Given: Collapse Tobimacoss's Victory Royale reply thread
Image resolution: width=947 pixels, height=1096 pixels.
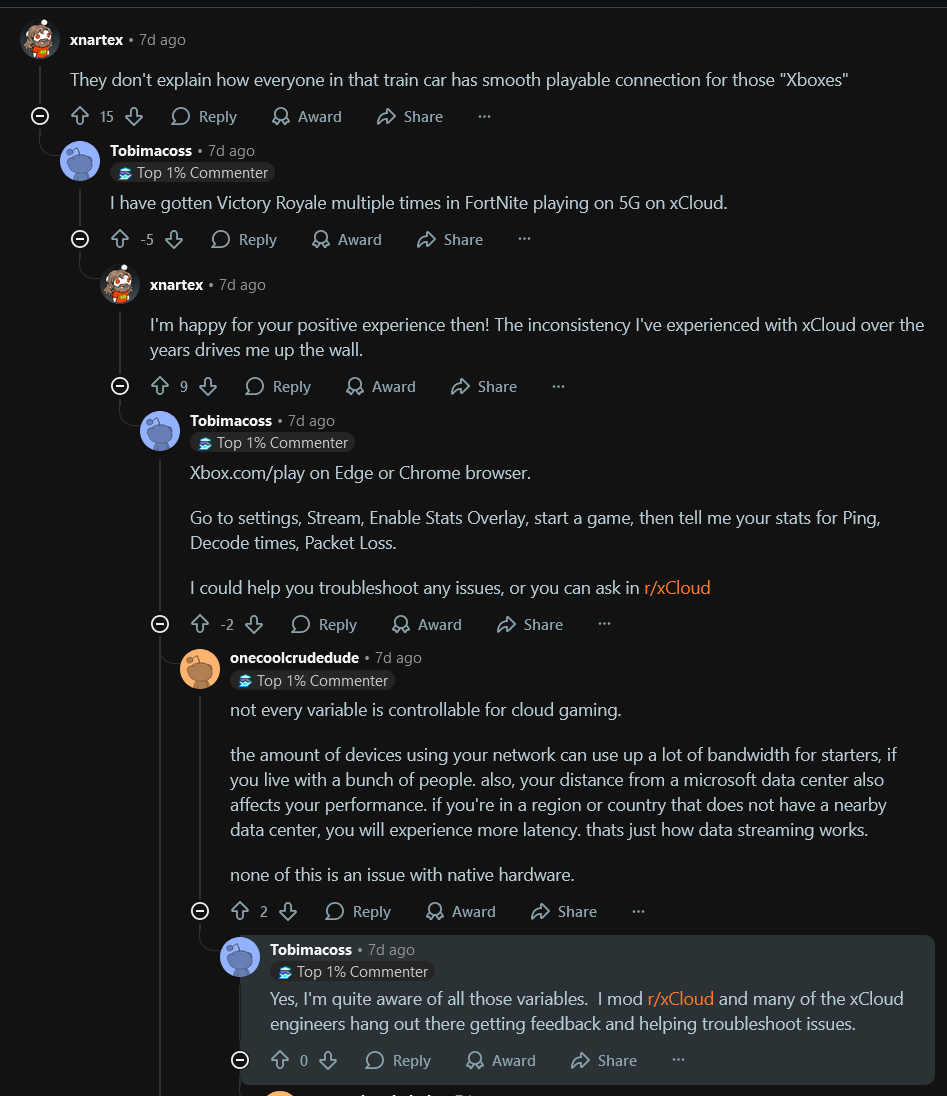Looking at the screenshot, I should coord(80,239).
